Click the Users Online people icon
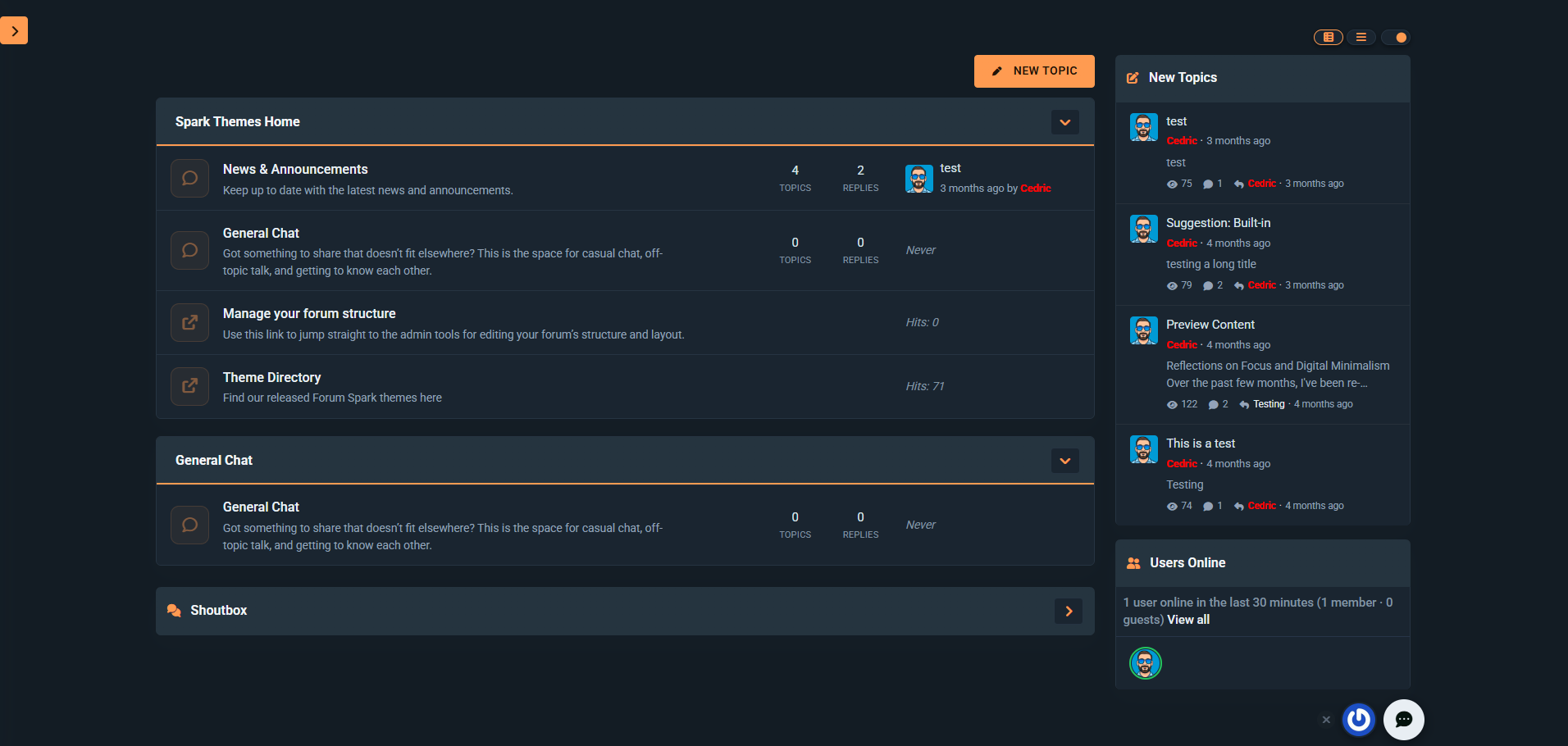This screenshot has height=746, width=1568. click(1133, 563)
